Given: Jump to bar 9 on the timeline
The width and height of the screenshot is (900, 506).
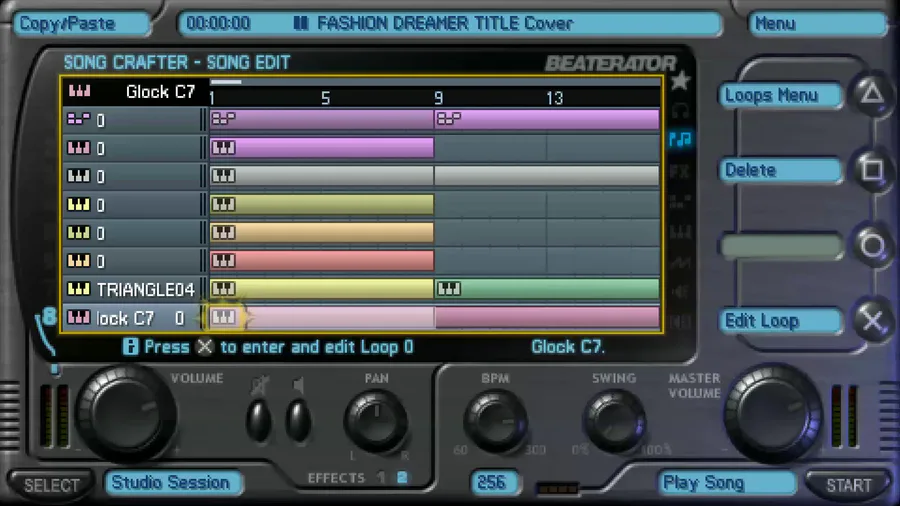Looking at the screenshot, I should click(439, 98).
